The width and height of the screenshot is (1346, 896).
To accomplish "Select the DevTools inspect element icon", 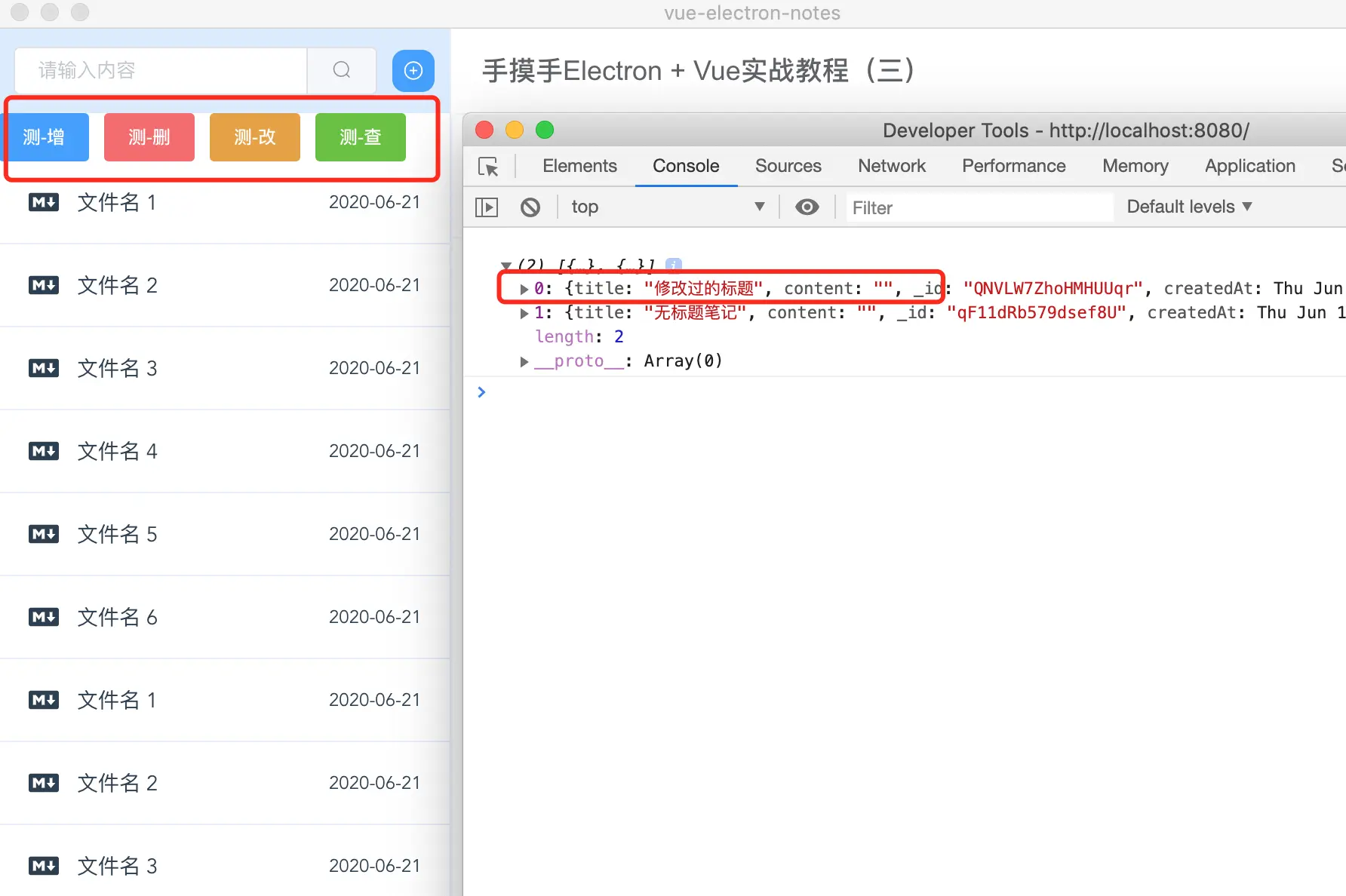I will [x=488, y=166].
